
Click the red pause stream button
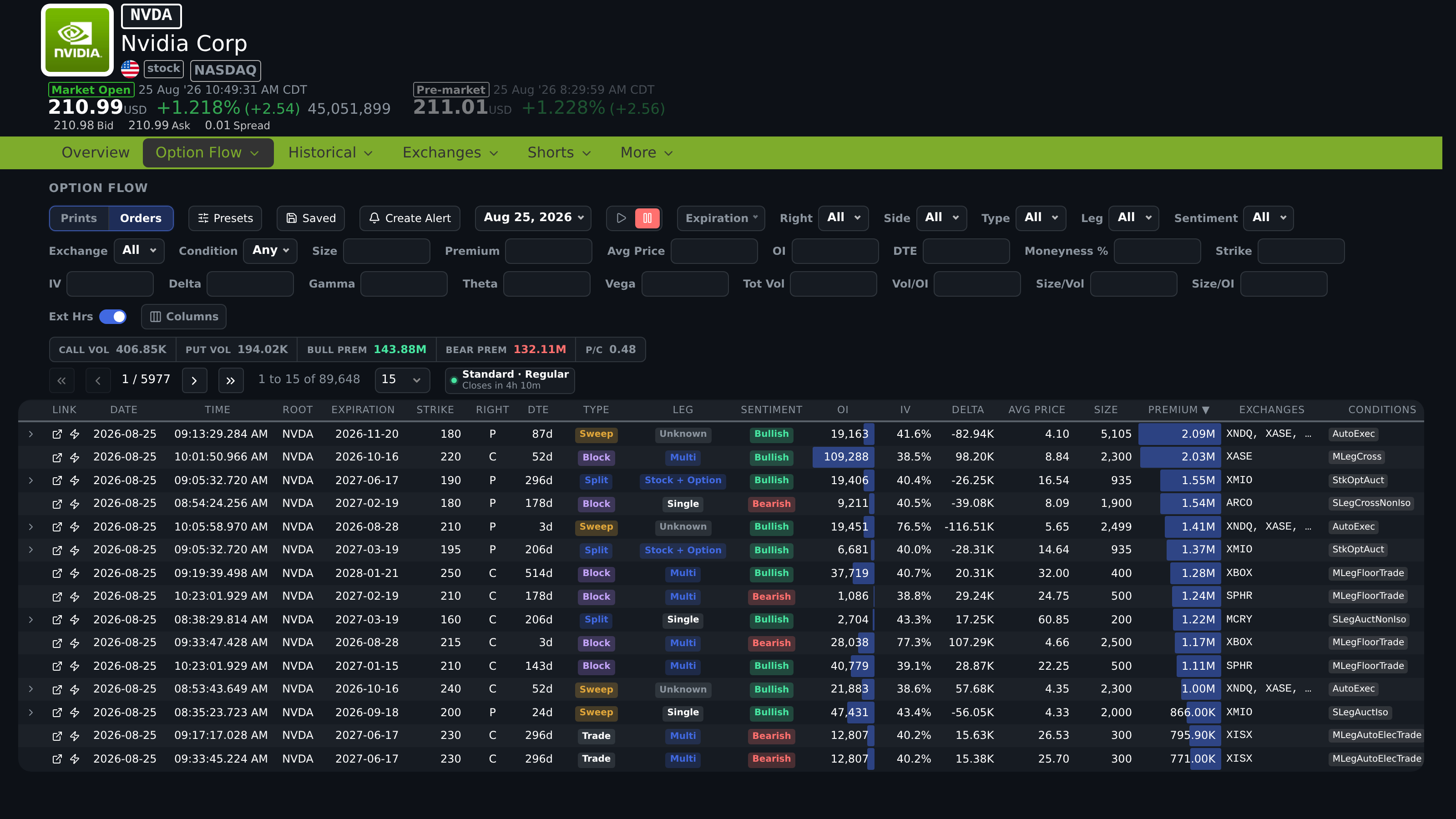click(x=647, y=218)
